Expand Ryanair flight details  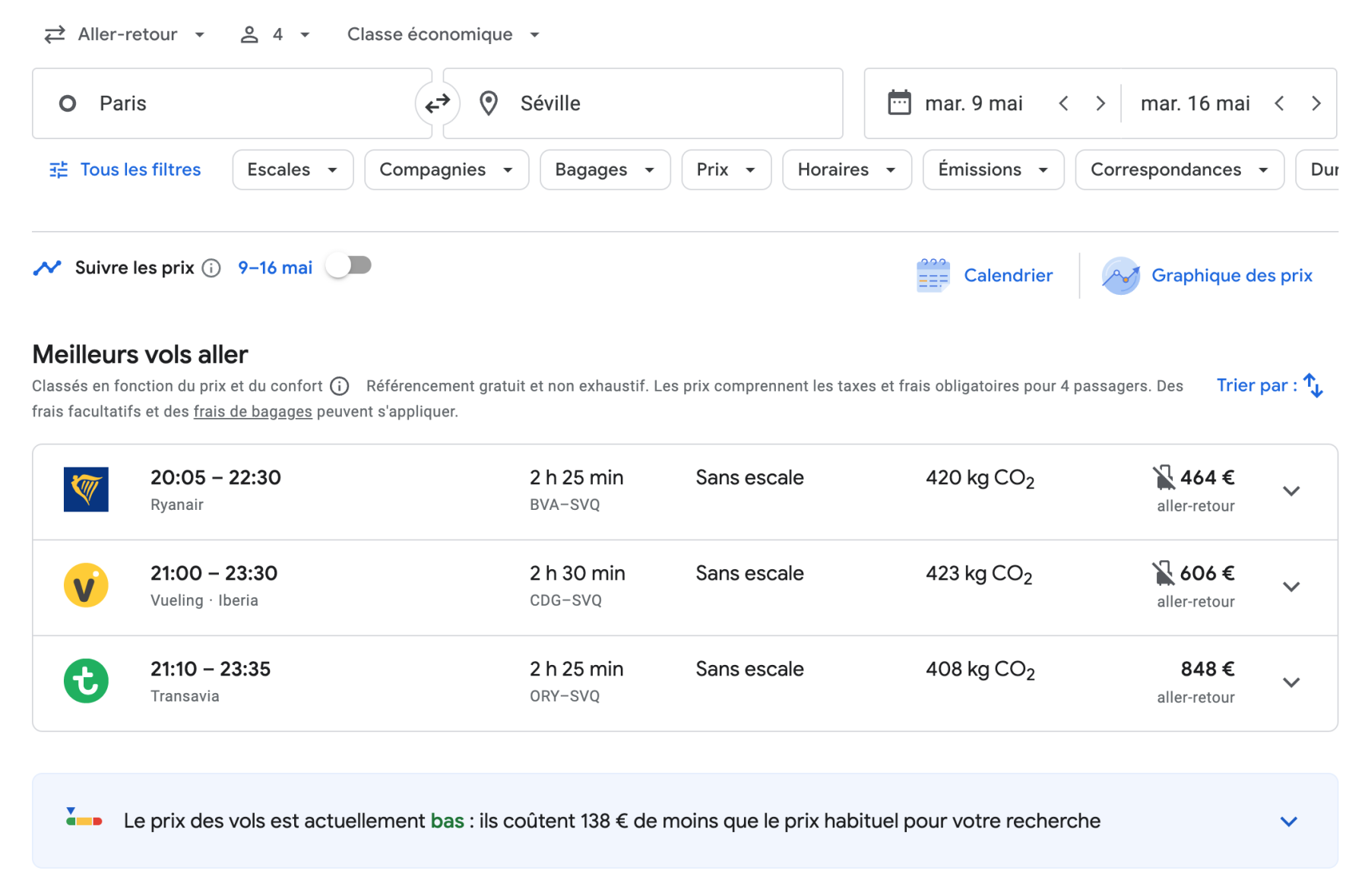1291,491
